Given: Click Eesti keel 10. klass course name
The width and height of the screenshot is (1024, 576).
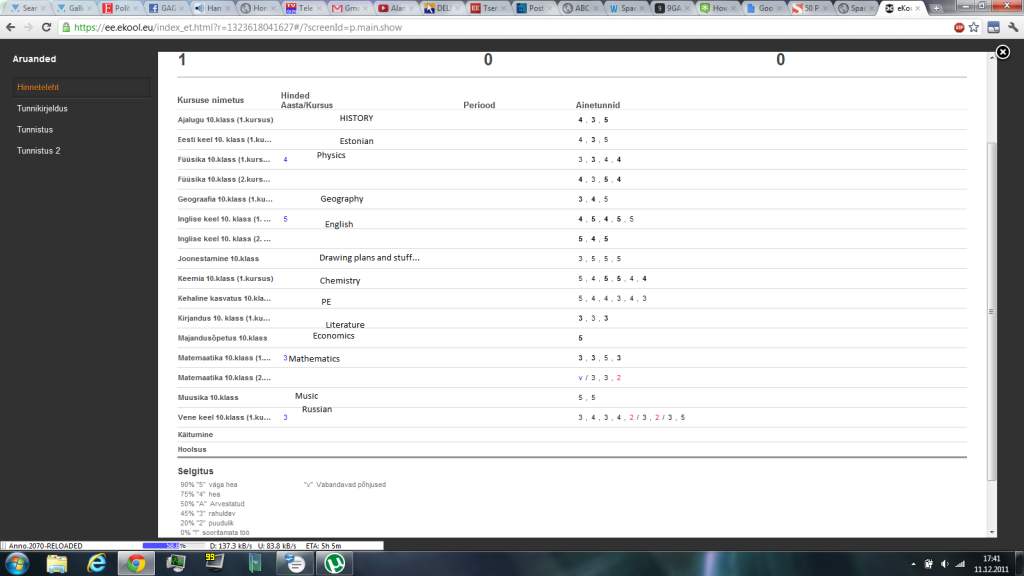Looking at the screenshot, I should click(x=224, y=139).
